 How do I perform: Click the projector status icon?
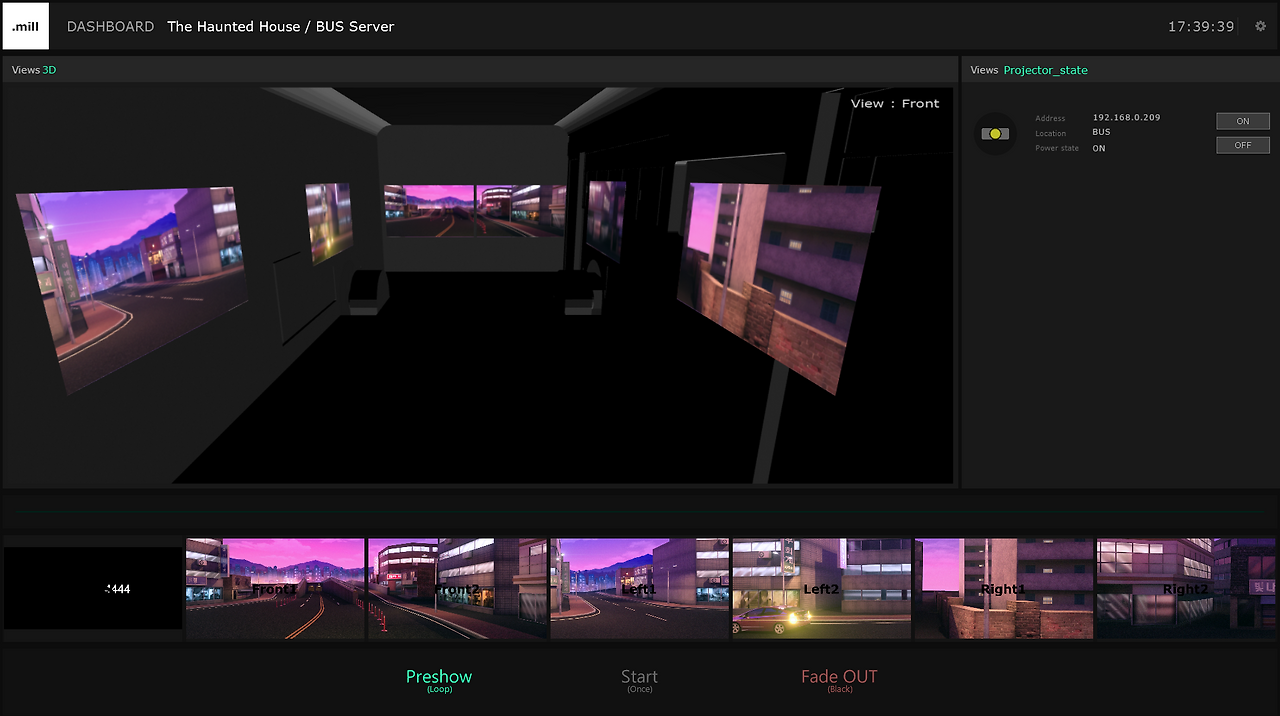coord(995,133)
